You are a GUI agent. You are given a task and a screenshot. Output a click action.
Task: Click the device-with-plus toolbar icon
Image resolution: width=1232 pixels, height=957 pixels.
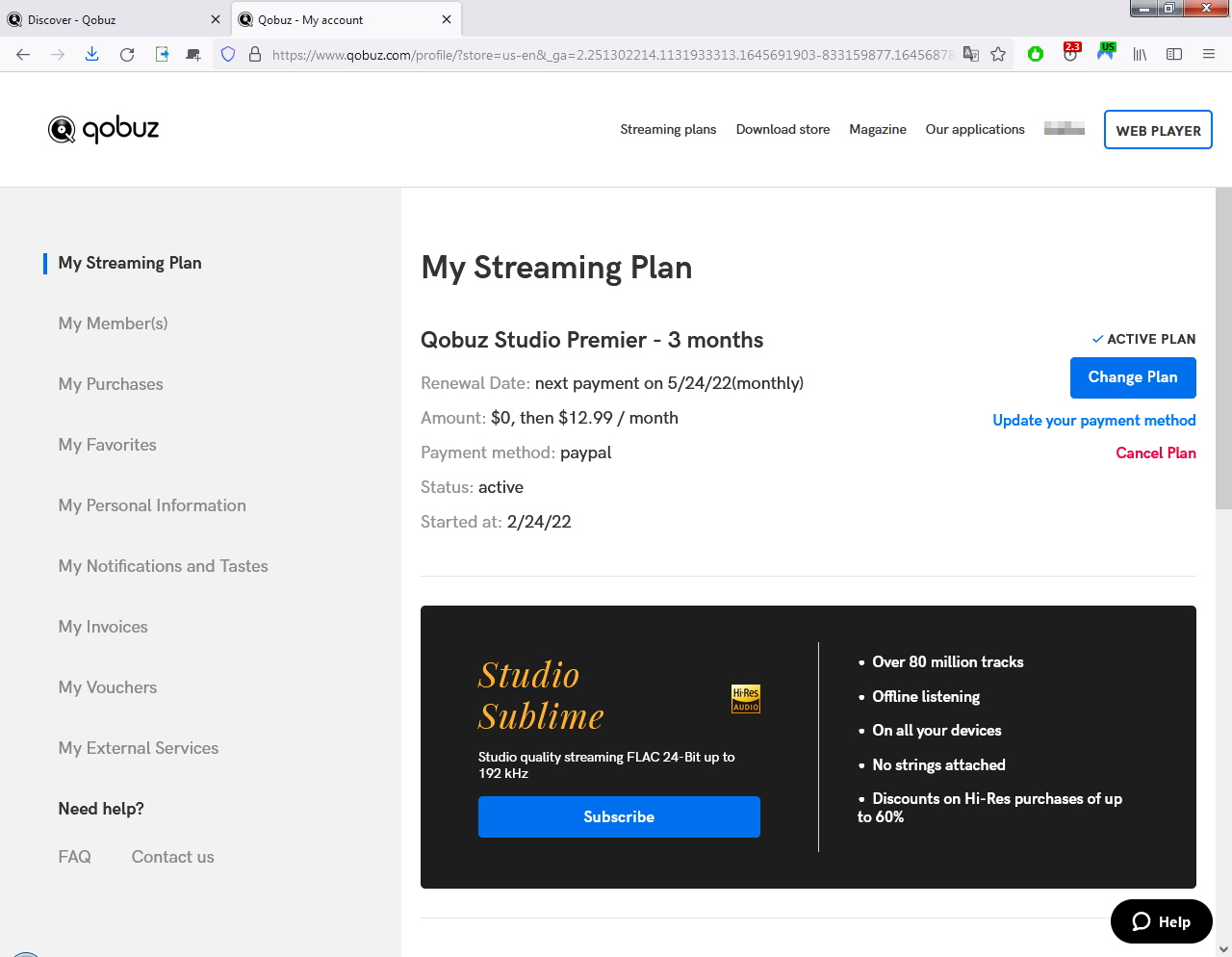(x=193, y=55)
